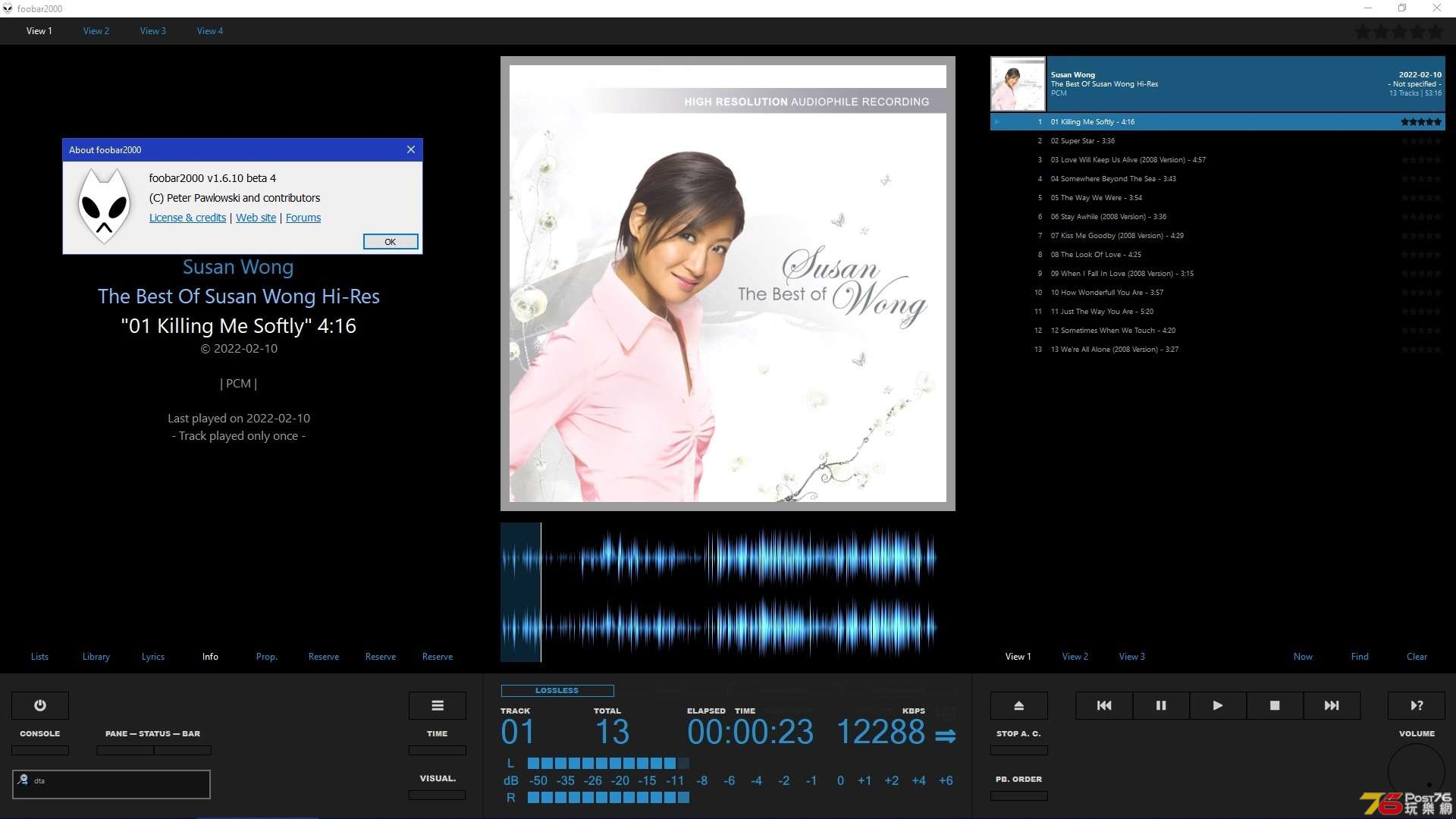Open the License & credits link
The height and width of the screenshot is (819, 1456).
pyautogui.click(x=187, y=218)
